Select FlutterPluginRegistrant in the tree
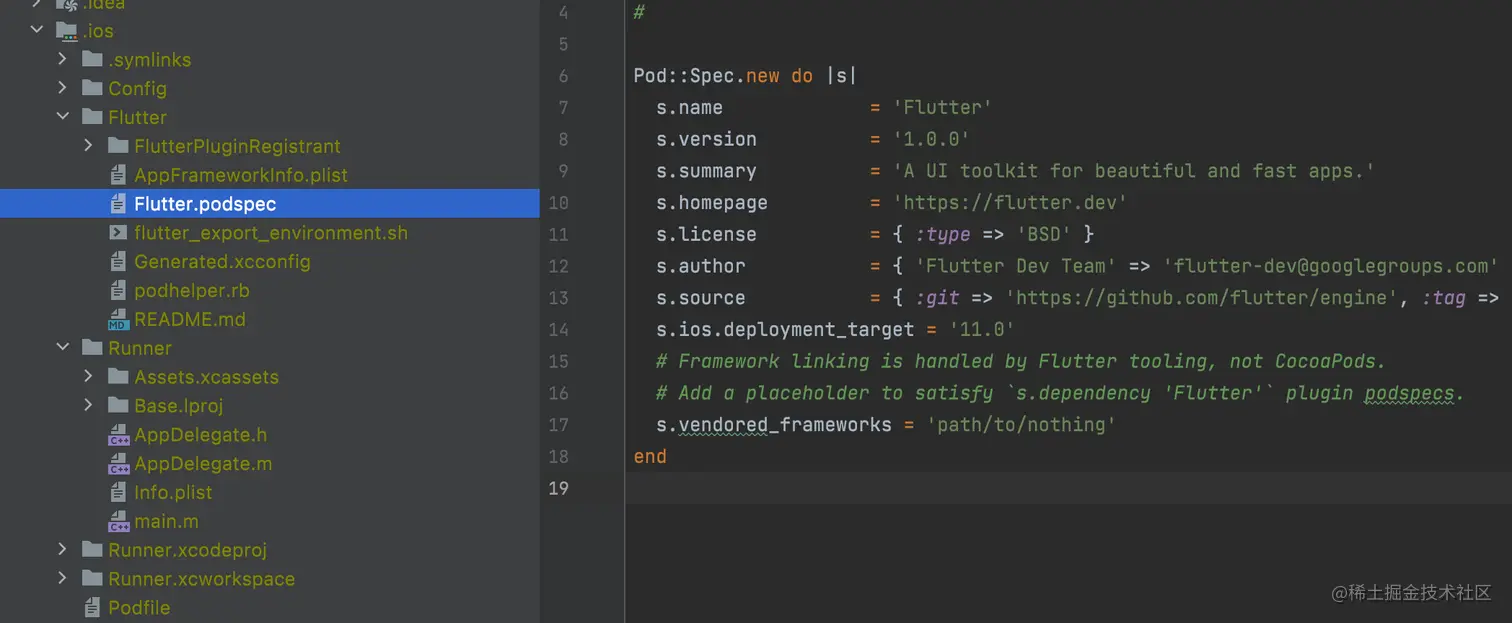Viewport: 1512px width, 623px height. click(x=238, y=146)
